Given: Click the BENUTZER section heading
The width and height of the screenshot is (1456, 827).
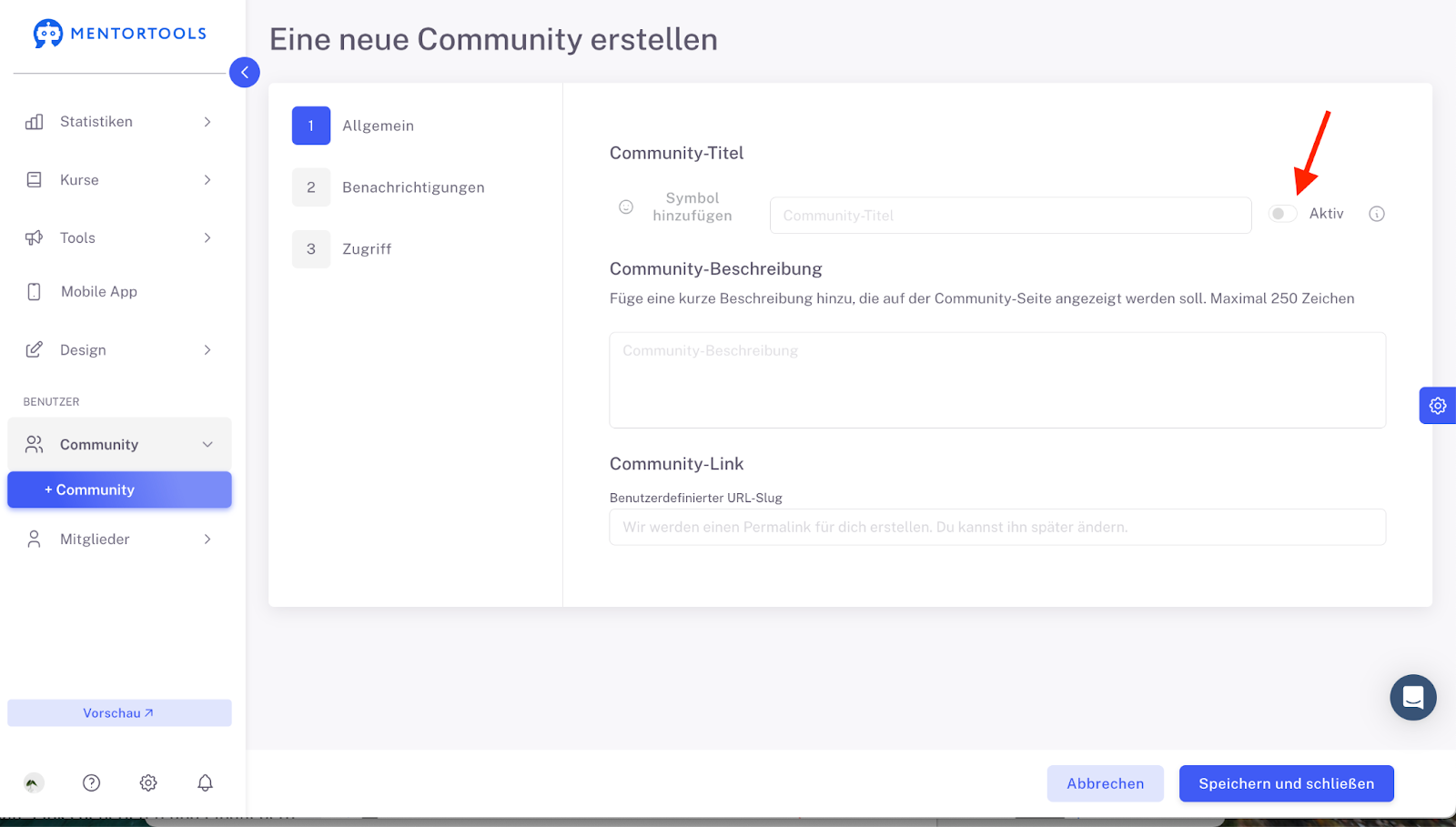Looking at the screenshot, I should click(x=51, y=401).
